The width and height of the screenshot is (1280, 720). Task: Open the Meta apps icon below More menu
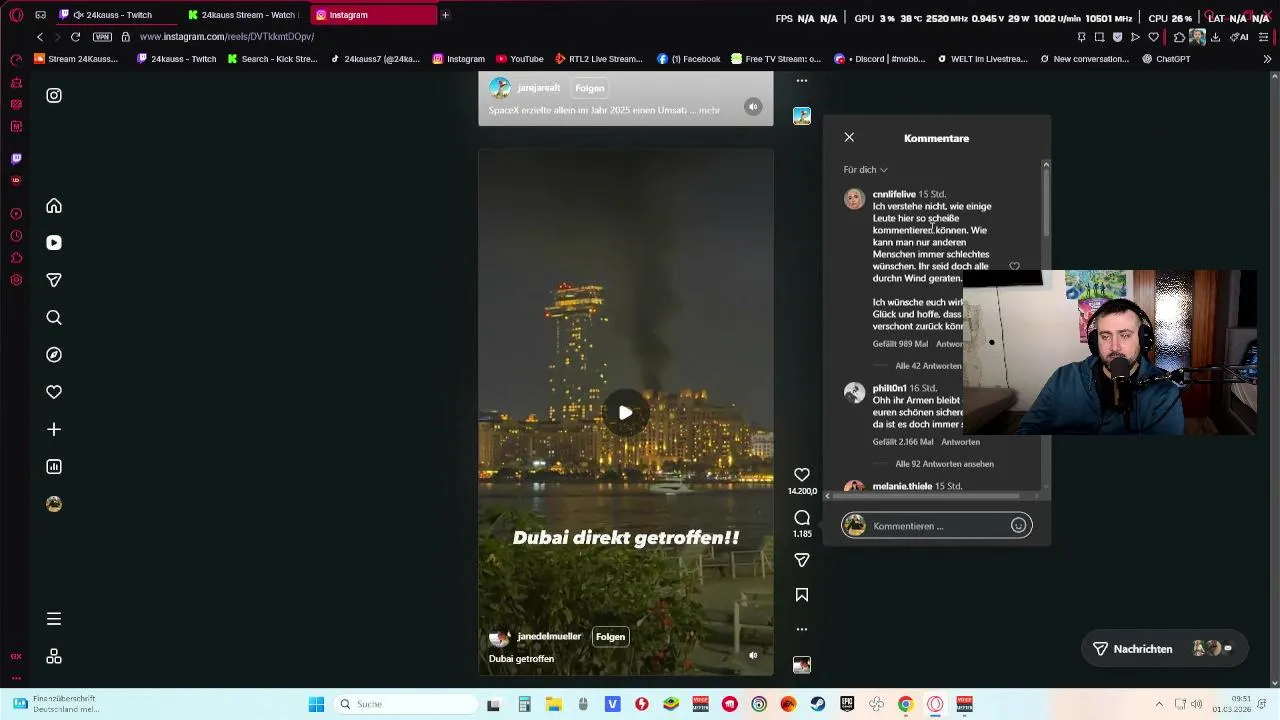(54, 656)
